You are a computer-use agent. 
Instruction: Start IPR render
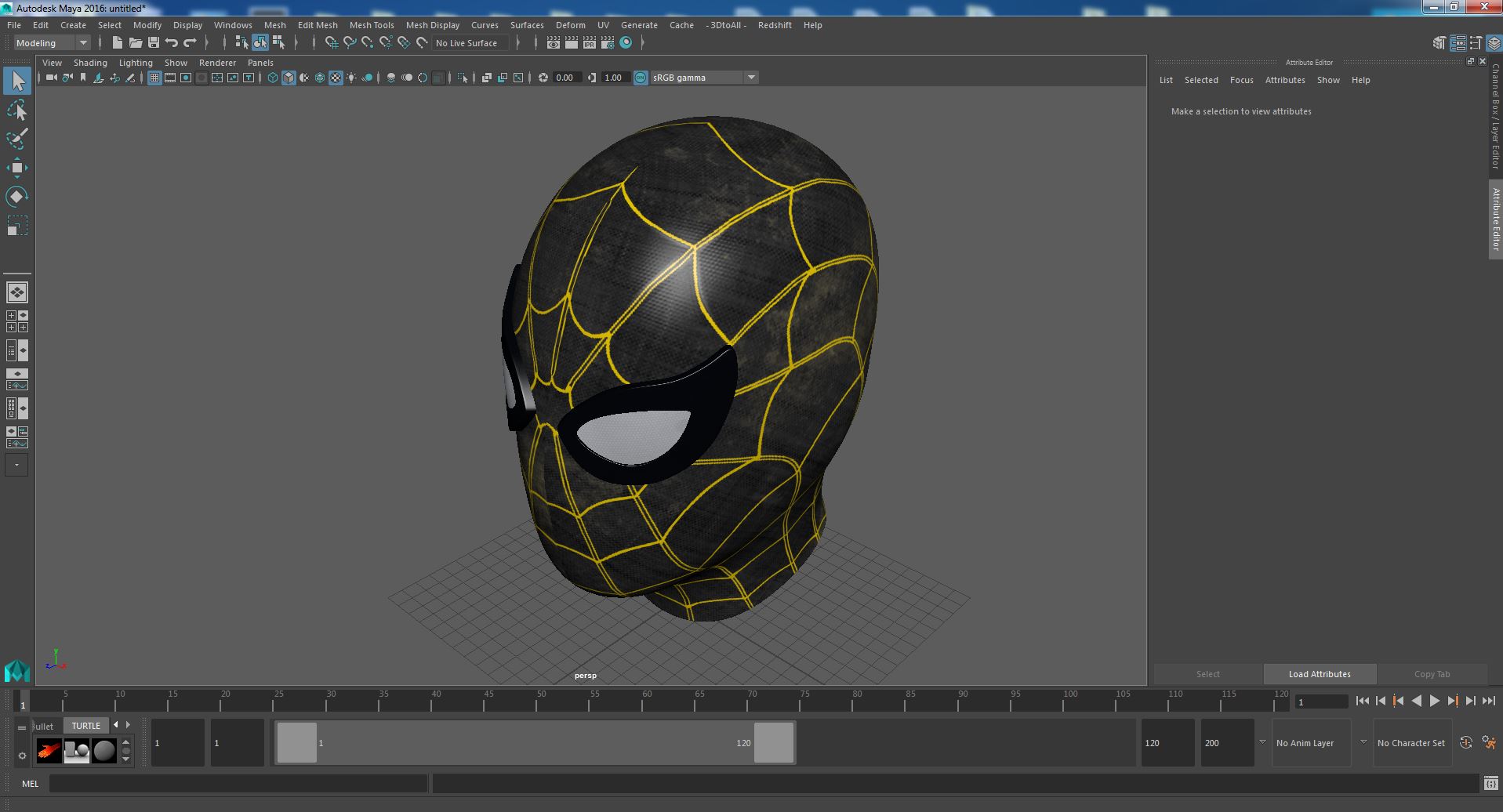pyautogui.click(x=589, y=43)
